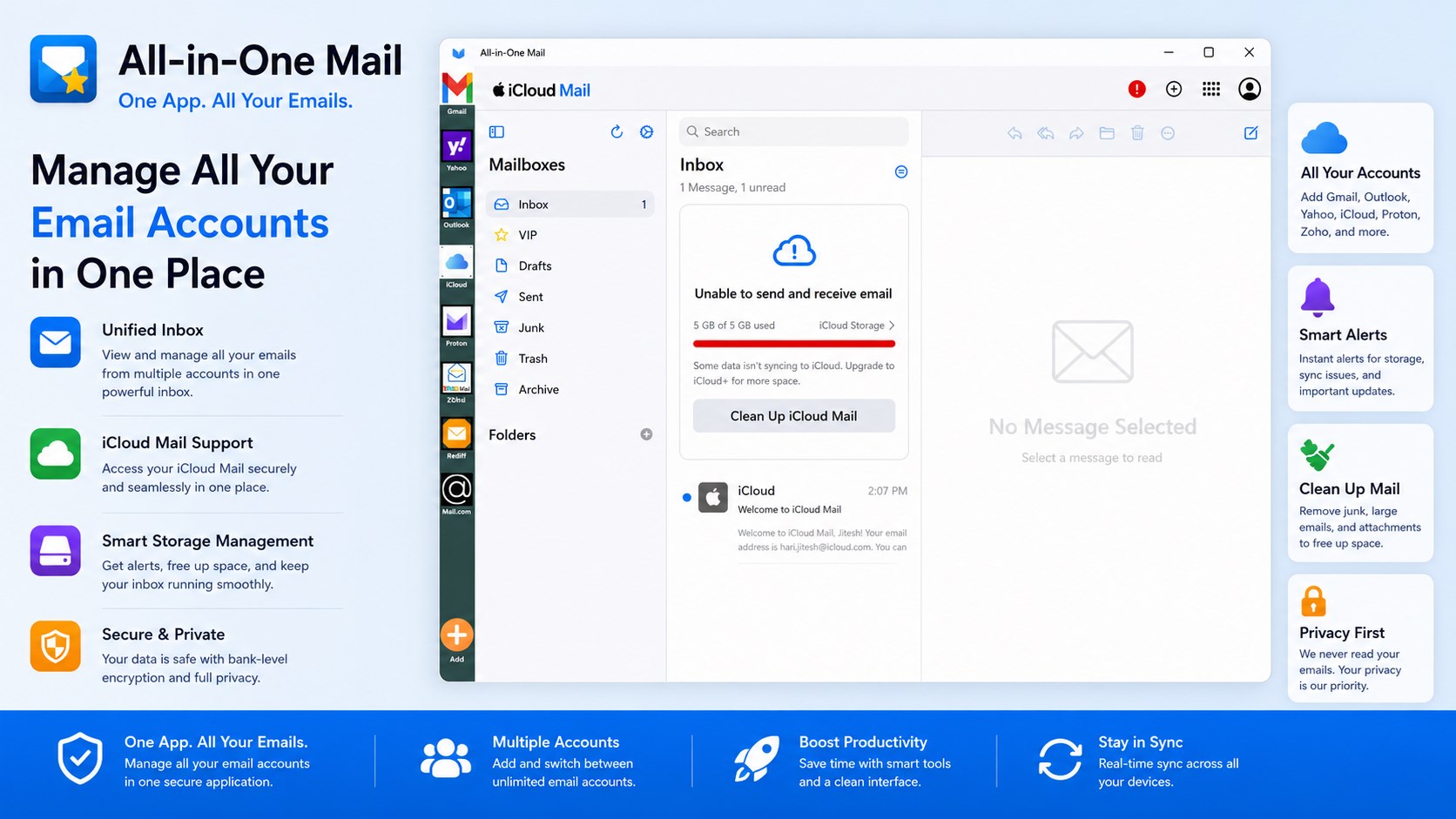Delete message with trash icon
Image resolution: width=1456 pixels, height=819 pixels.
tap(1137, 133)
